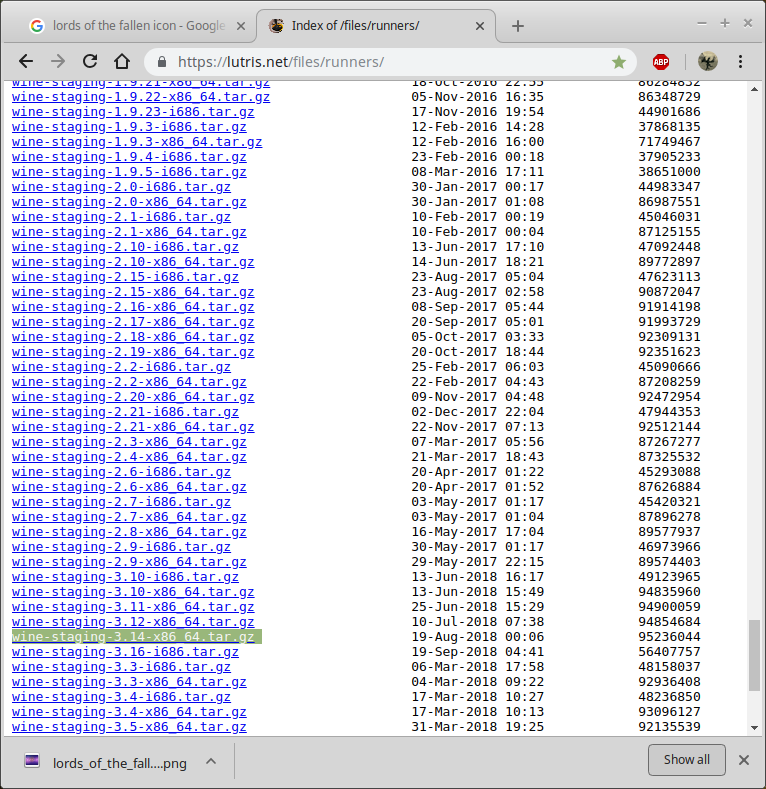The image size is (766, 789).
Task: Select file size 86987551
Action: pyautogui.click(x=669, y=202)
